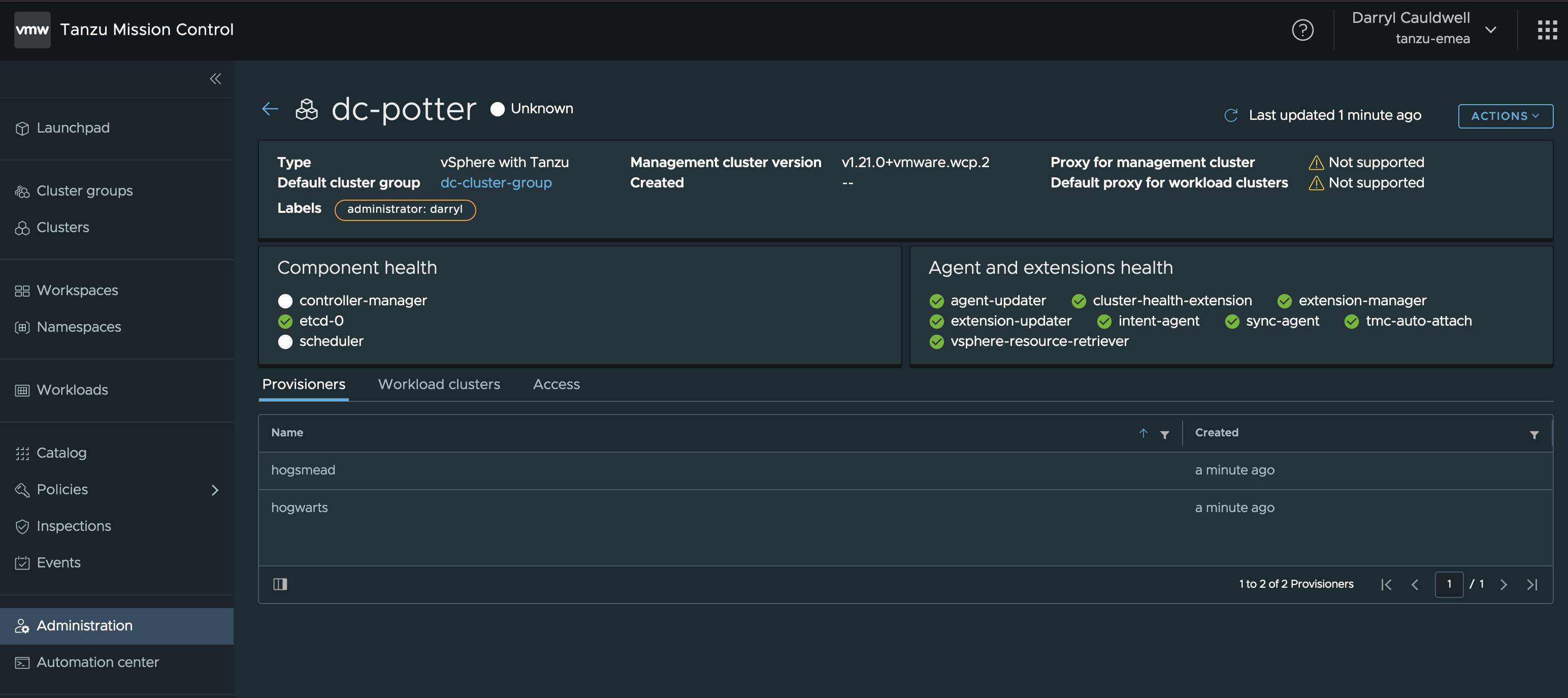1568x698 pixels.
Task: Click the back arrow beside dc-potter
Action: [x=270, y=109]
